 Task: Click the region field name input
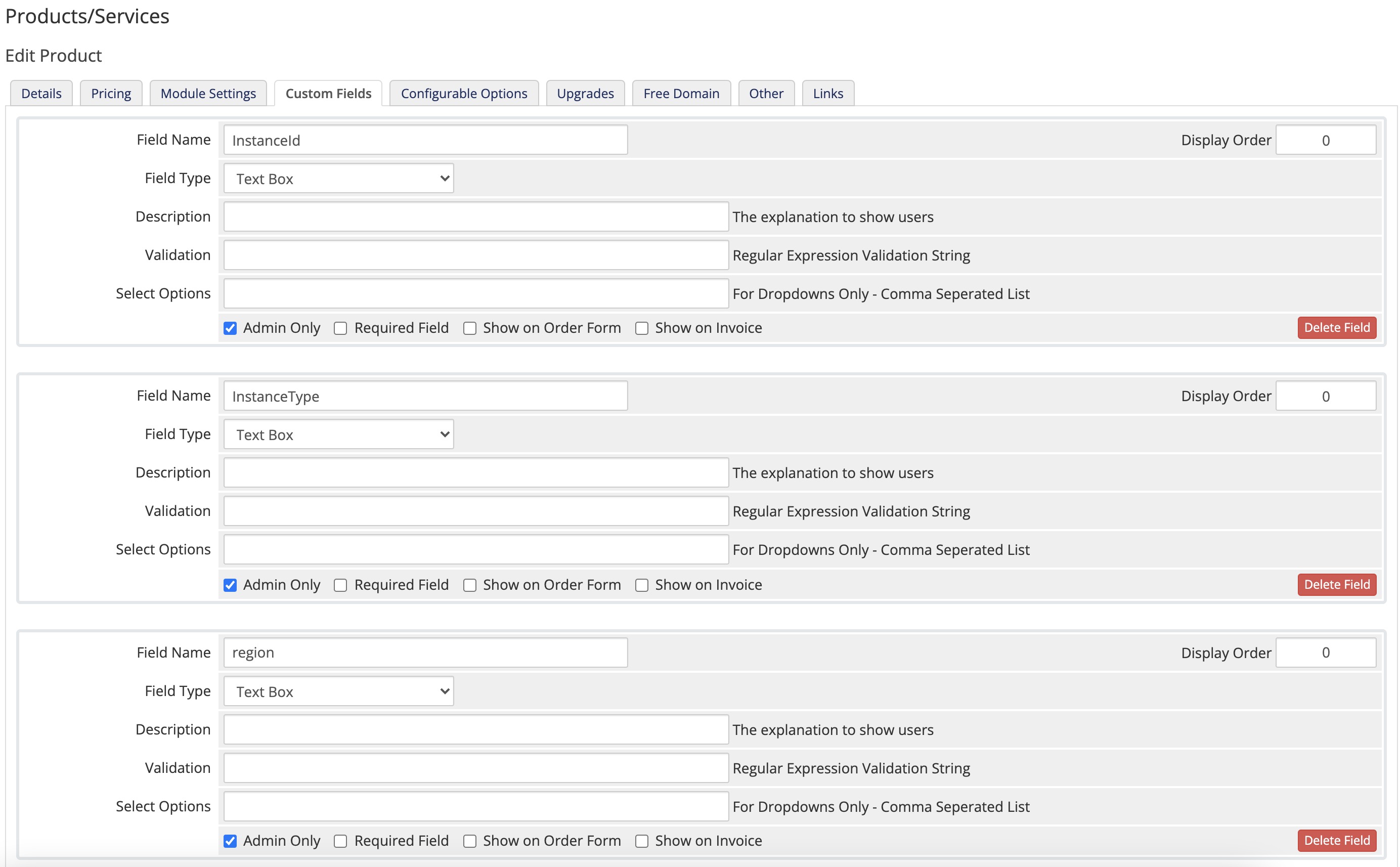pyautogui.click(x=425, y=653)
